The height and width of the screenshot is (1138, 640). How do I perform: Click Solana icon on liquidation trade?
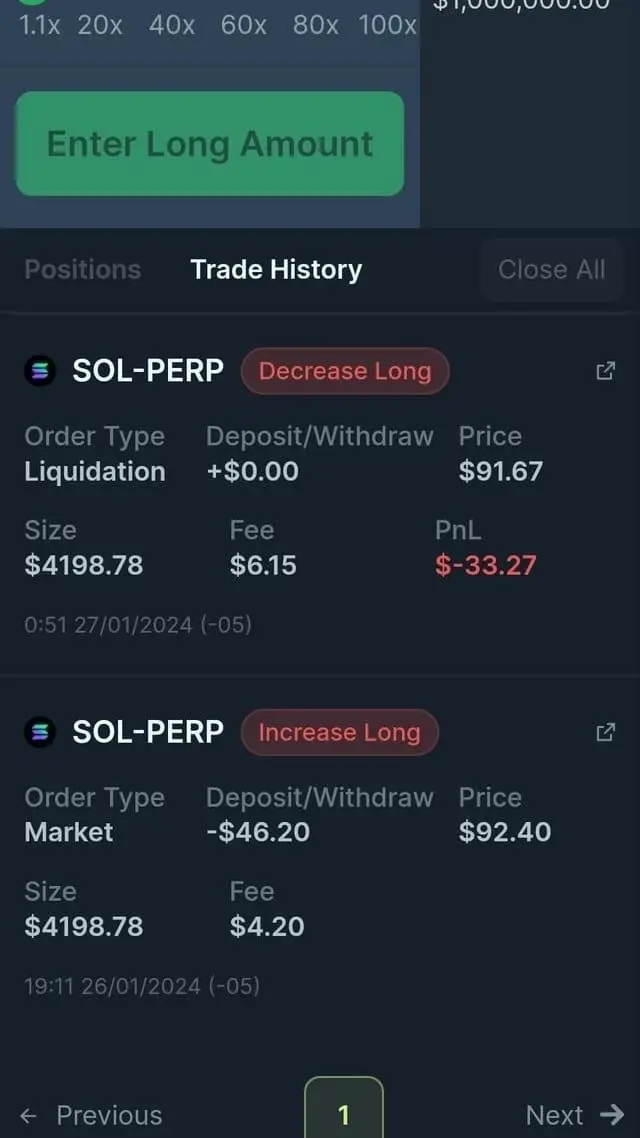39,371
